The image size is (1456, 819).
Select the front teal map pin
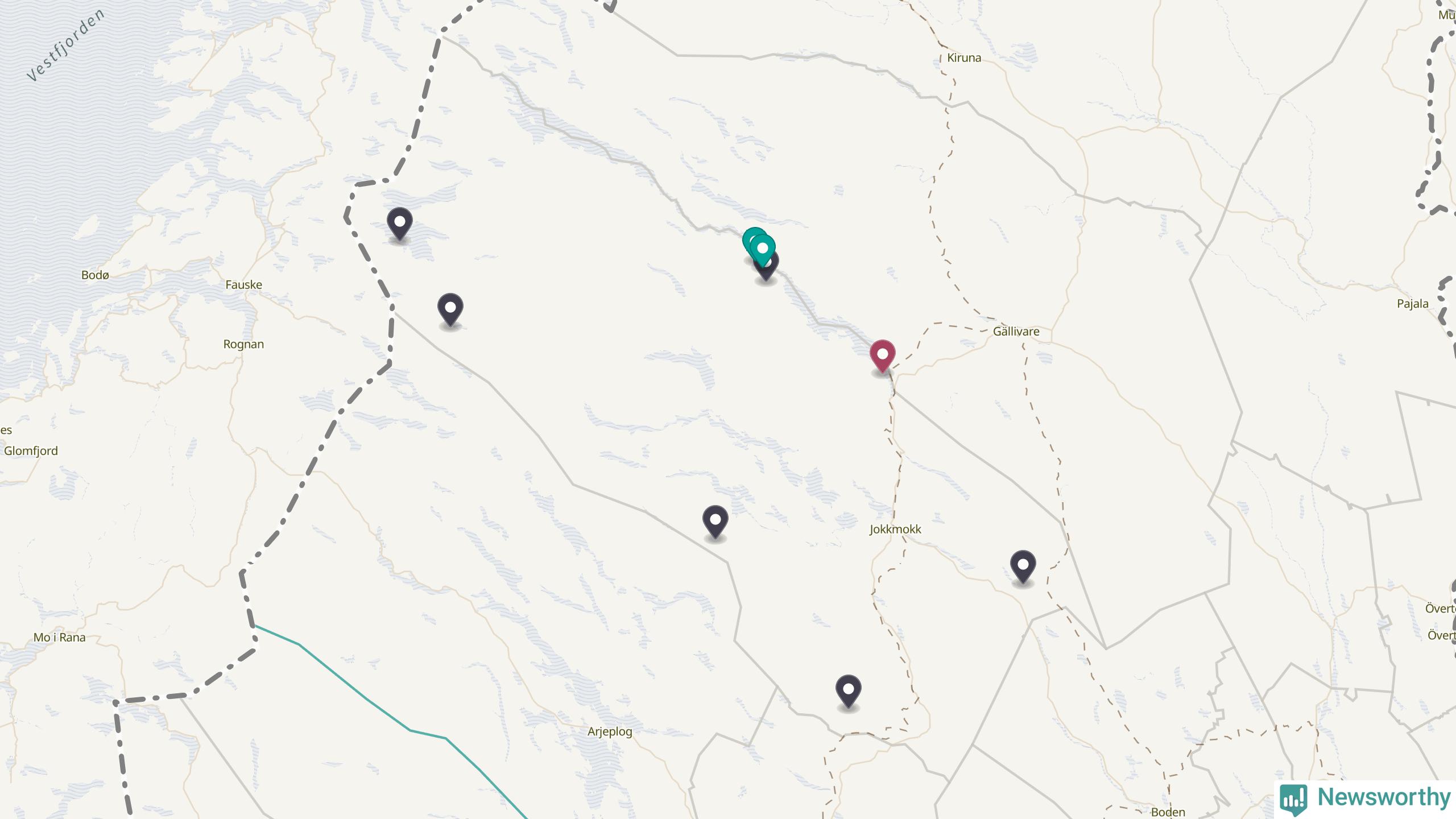pos(763,250)
